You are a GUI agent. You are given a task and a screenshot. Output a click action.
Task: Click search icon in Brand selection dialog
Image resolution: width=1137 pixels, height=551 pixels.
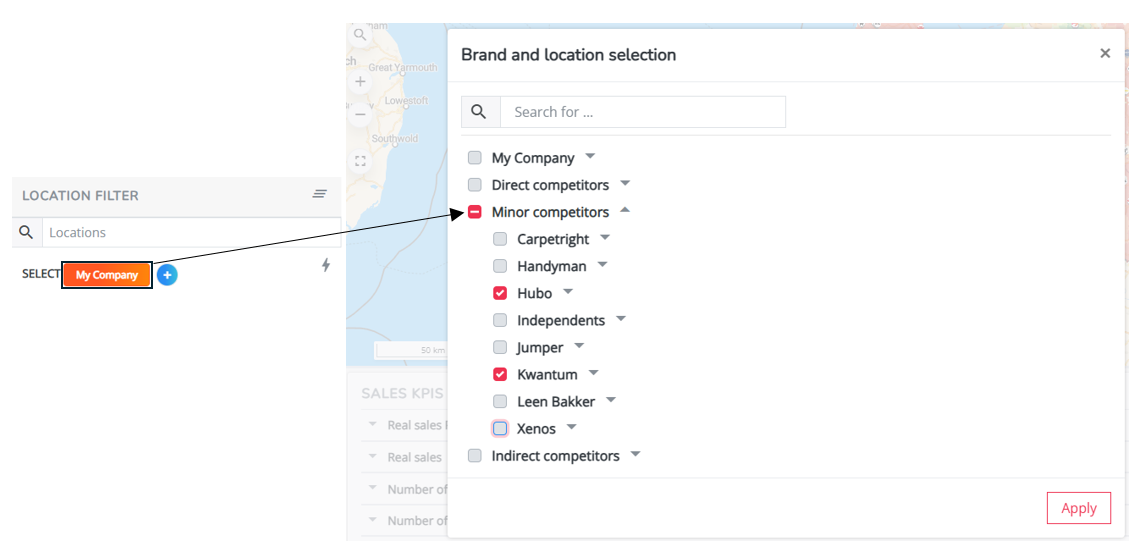[479, 112]
